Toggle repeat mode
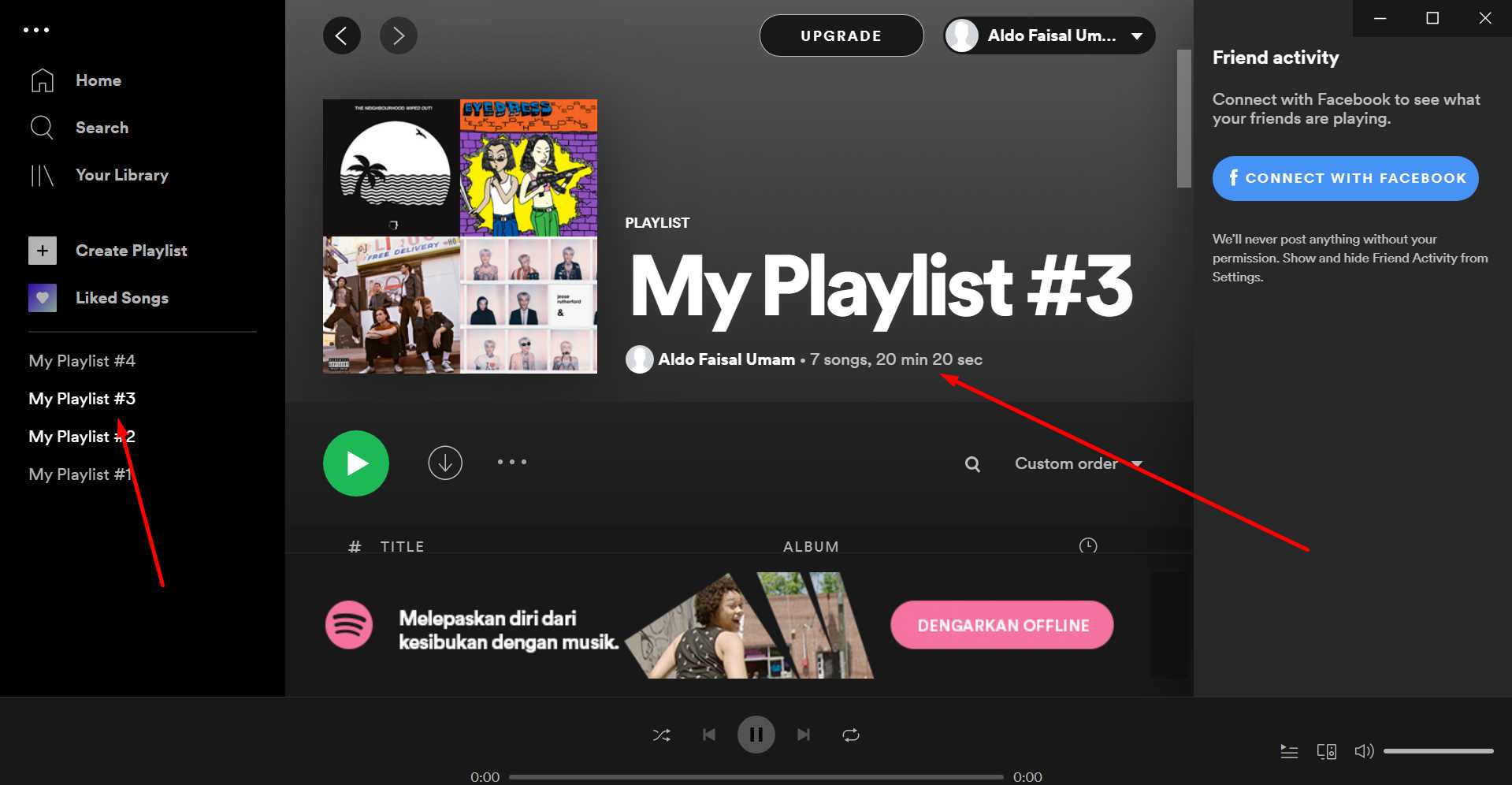 (x=851, y=734)
